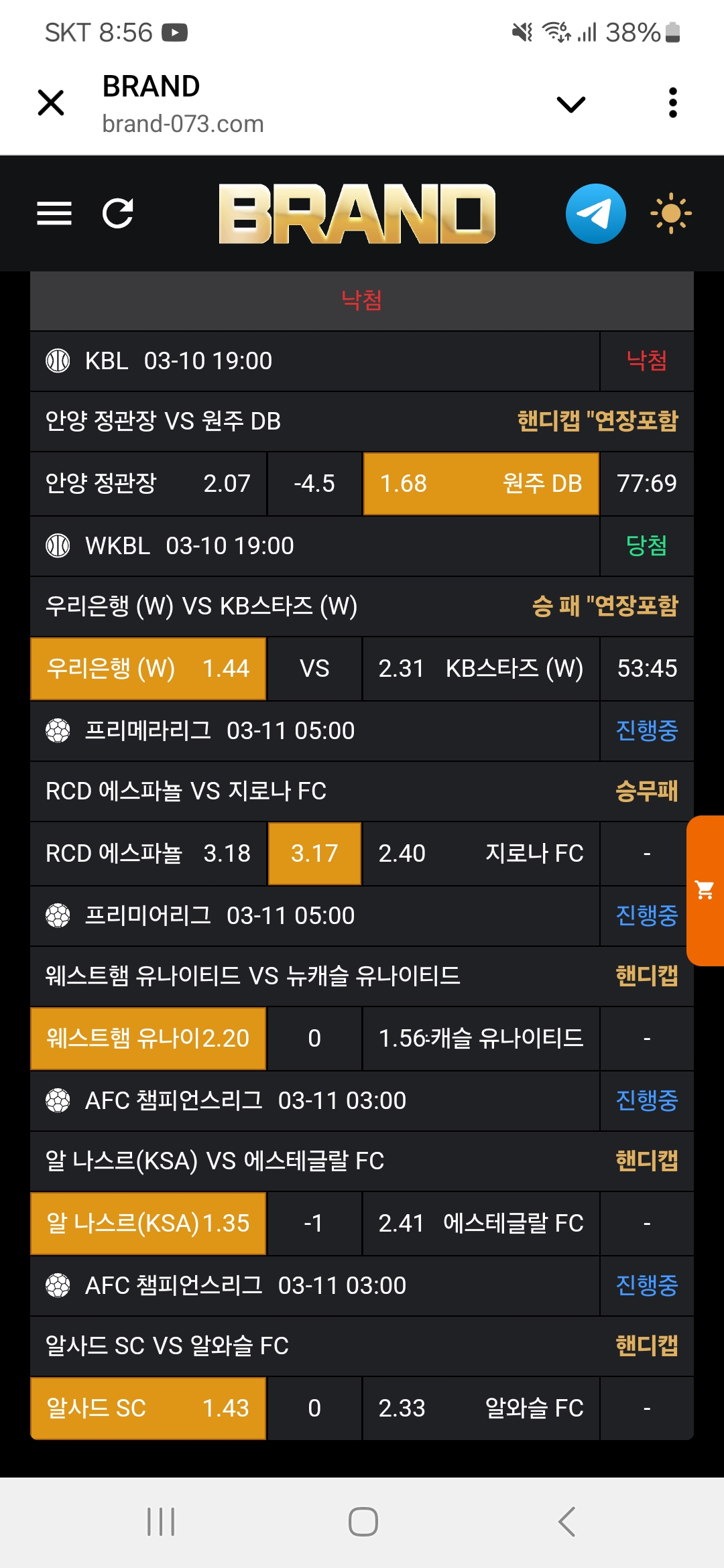Image resolution: width=724 pixels, height=1568 pixels.
Task: Select the 원주 DB 1.68 odds cell
Action: [481, 484]
